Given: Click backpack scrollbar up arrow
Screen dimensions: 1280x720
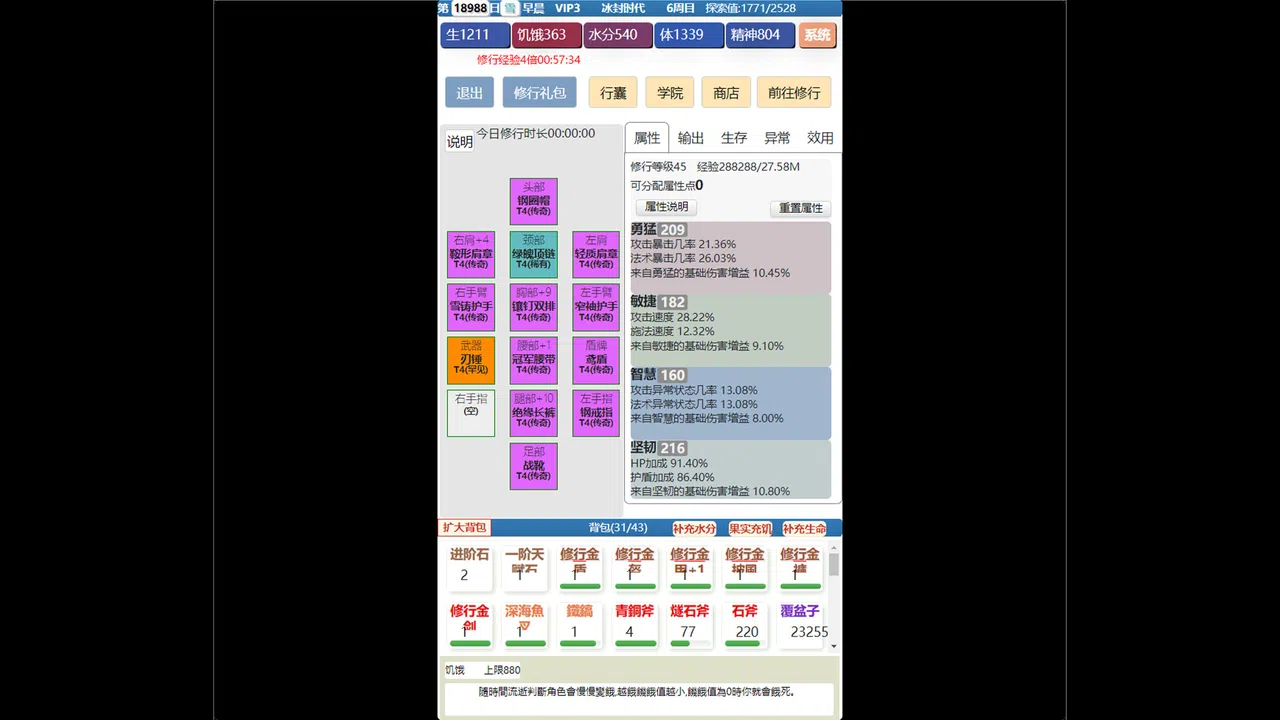Looking at the screenshot, I should [834, 547].
